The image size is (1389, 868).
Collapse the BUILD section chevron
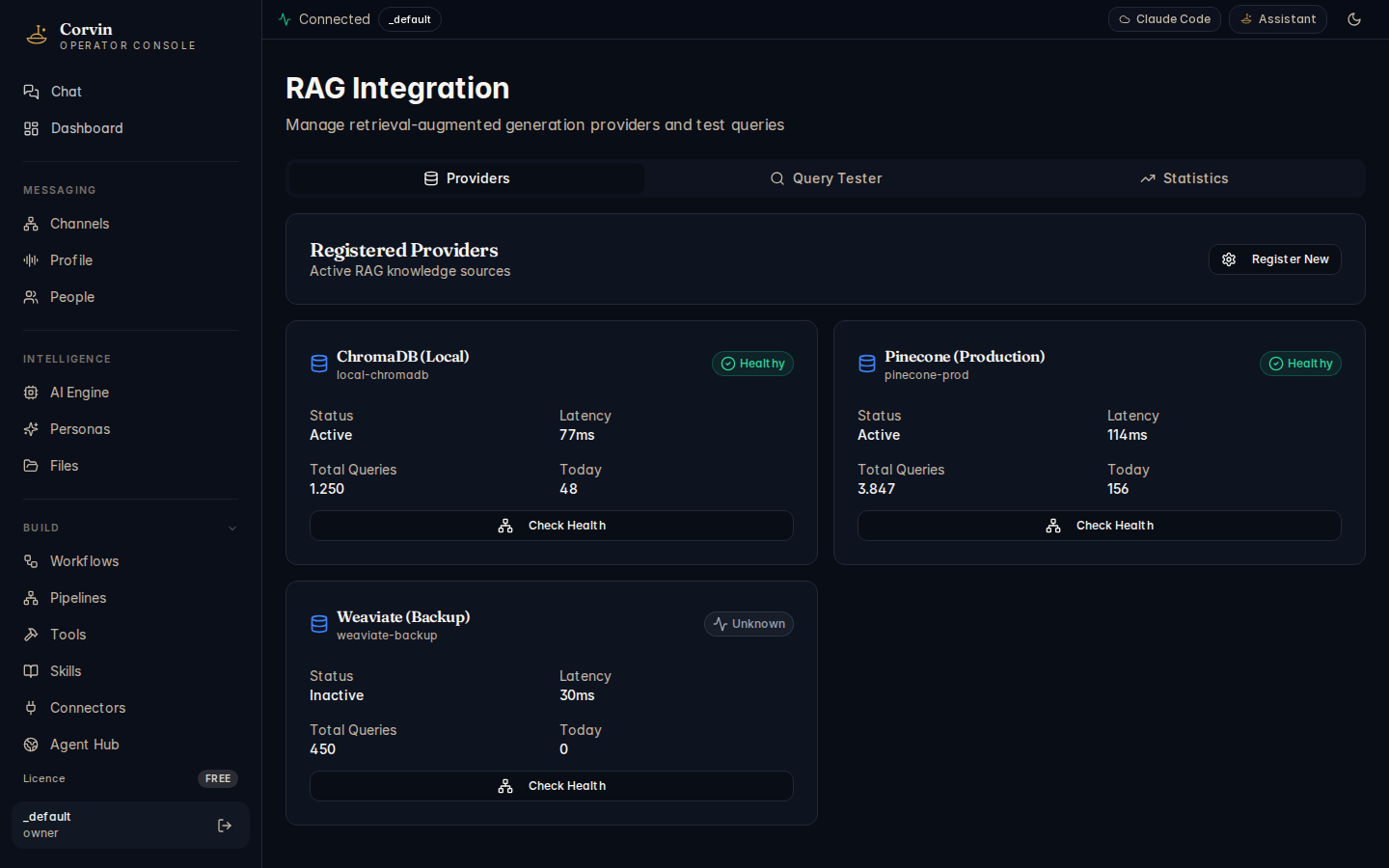pyautogui.click(x=232, y=529)
